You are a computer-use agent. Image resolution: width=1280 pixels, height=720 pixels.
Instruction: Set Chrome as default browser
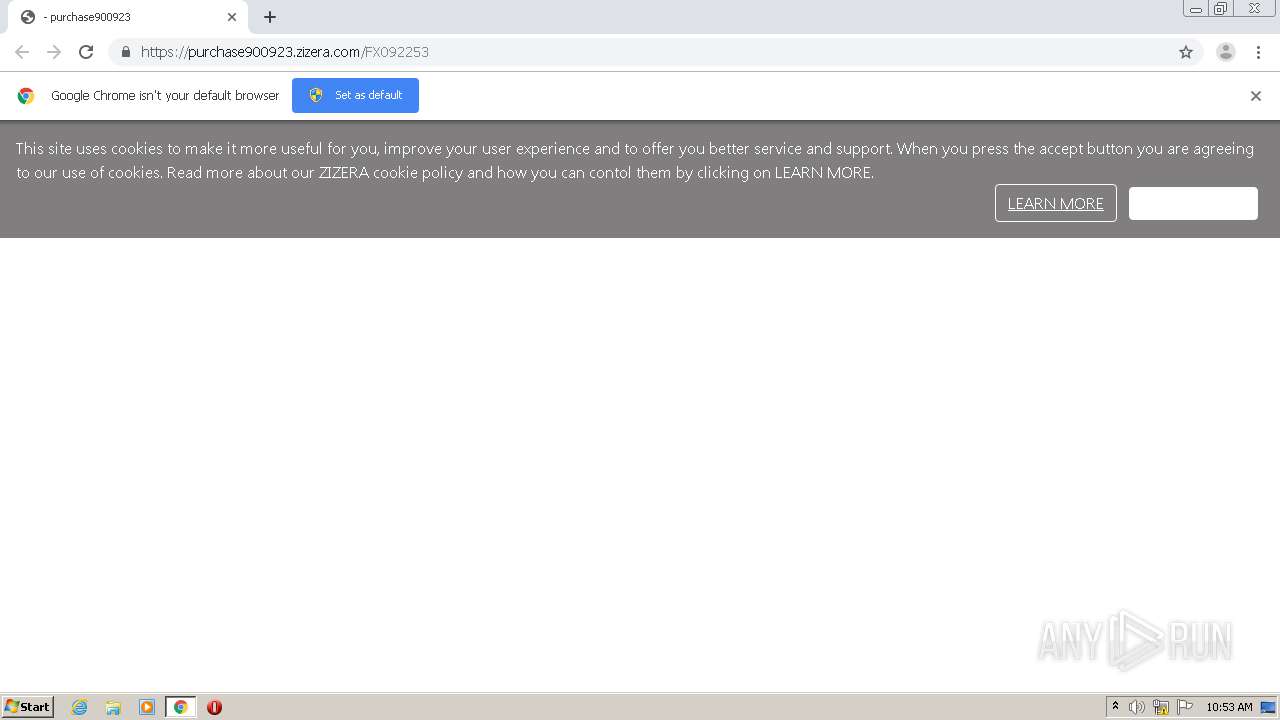point(355,95)
